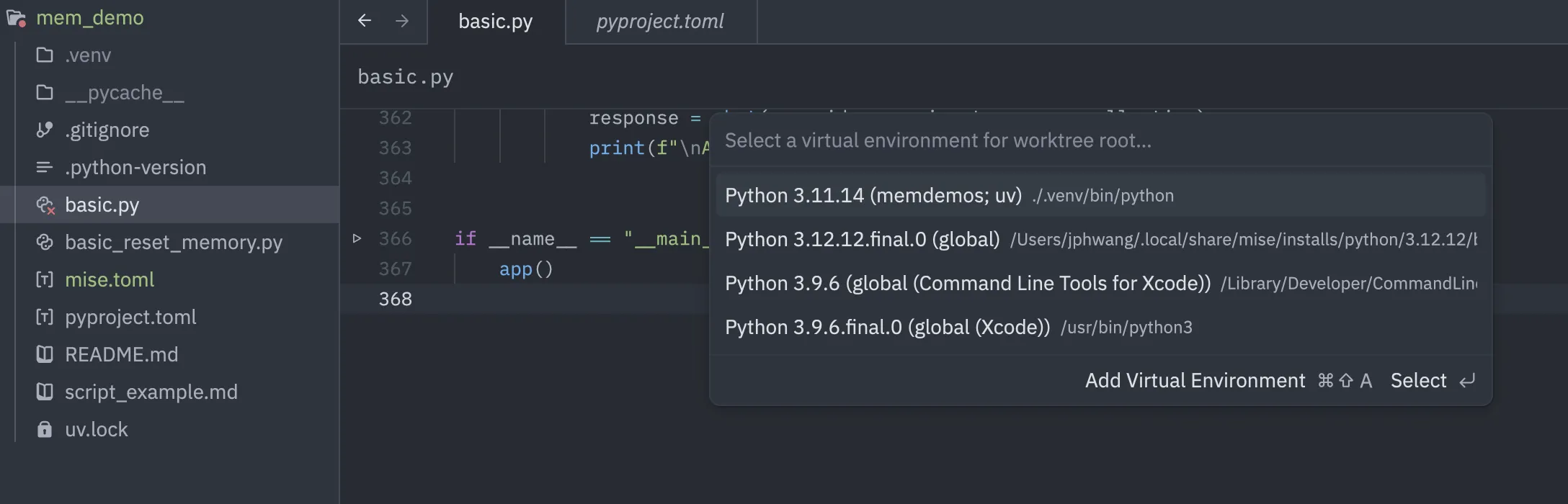The width and height of the screenshot is (1568, 504).
Task: Click line number 364 in the gutter
Action: click(396, 178)
